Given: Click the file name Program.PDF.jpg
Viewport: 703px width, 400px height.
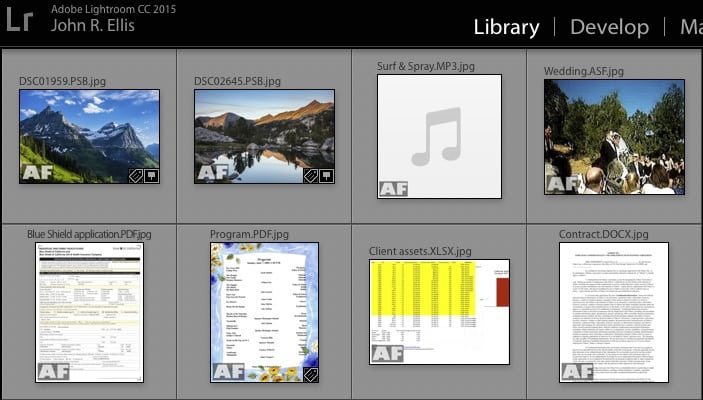Looking at the screenshot, I should [x=249, y=234].
